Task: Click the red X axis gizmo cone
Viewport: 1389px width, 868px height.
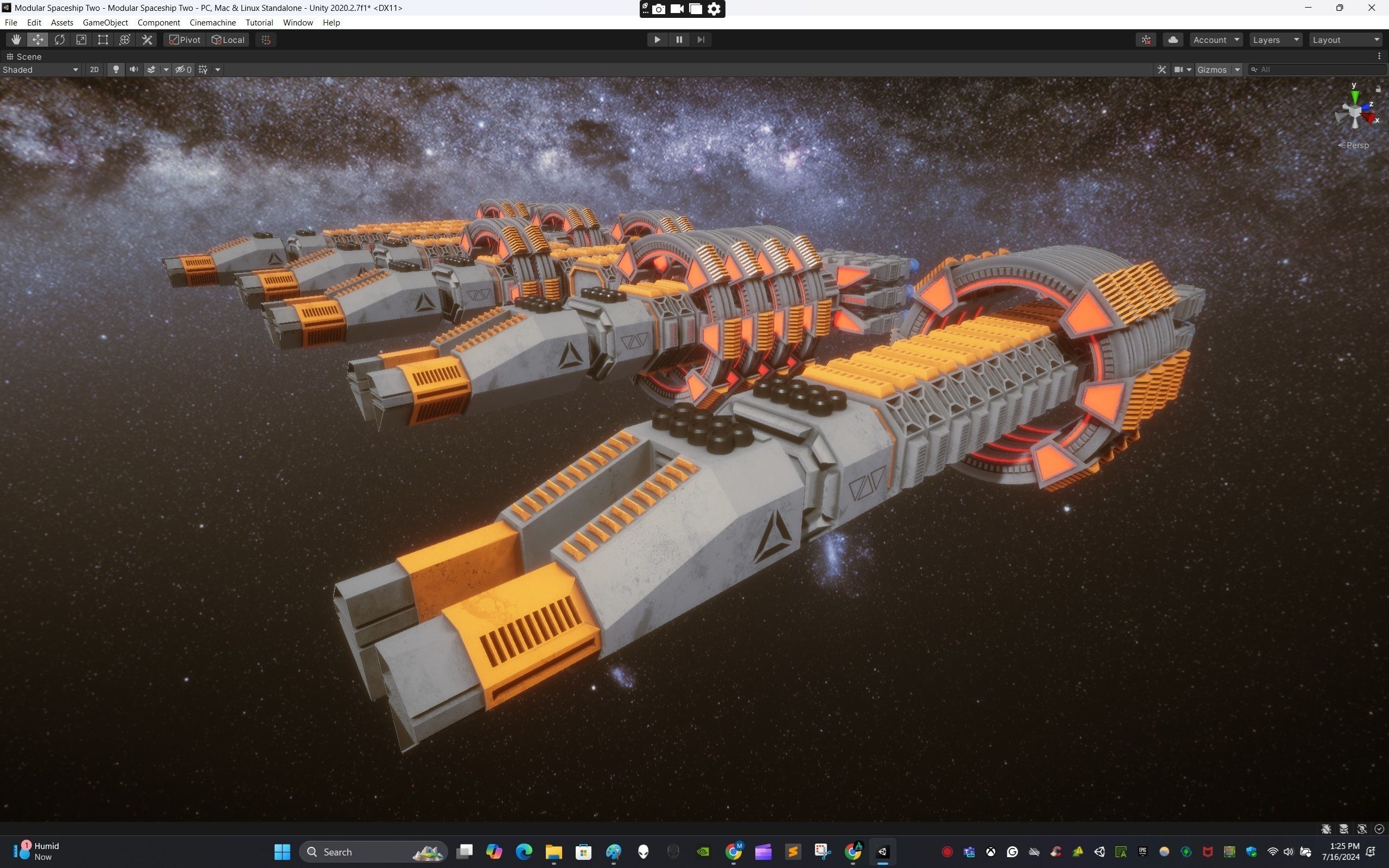Action: 1370,118
